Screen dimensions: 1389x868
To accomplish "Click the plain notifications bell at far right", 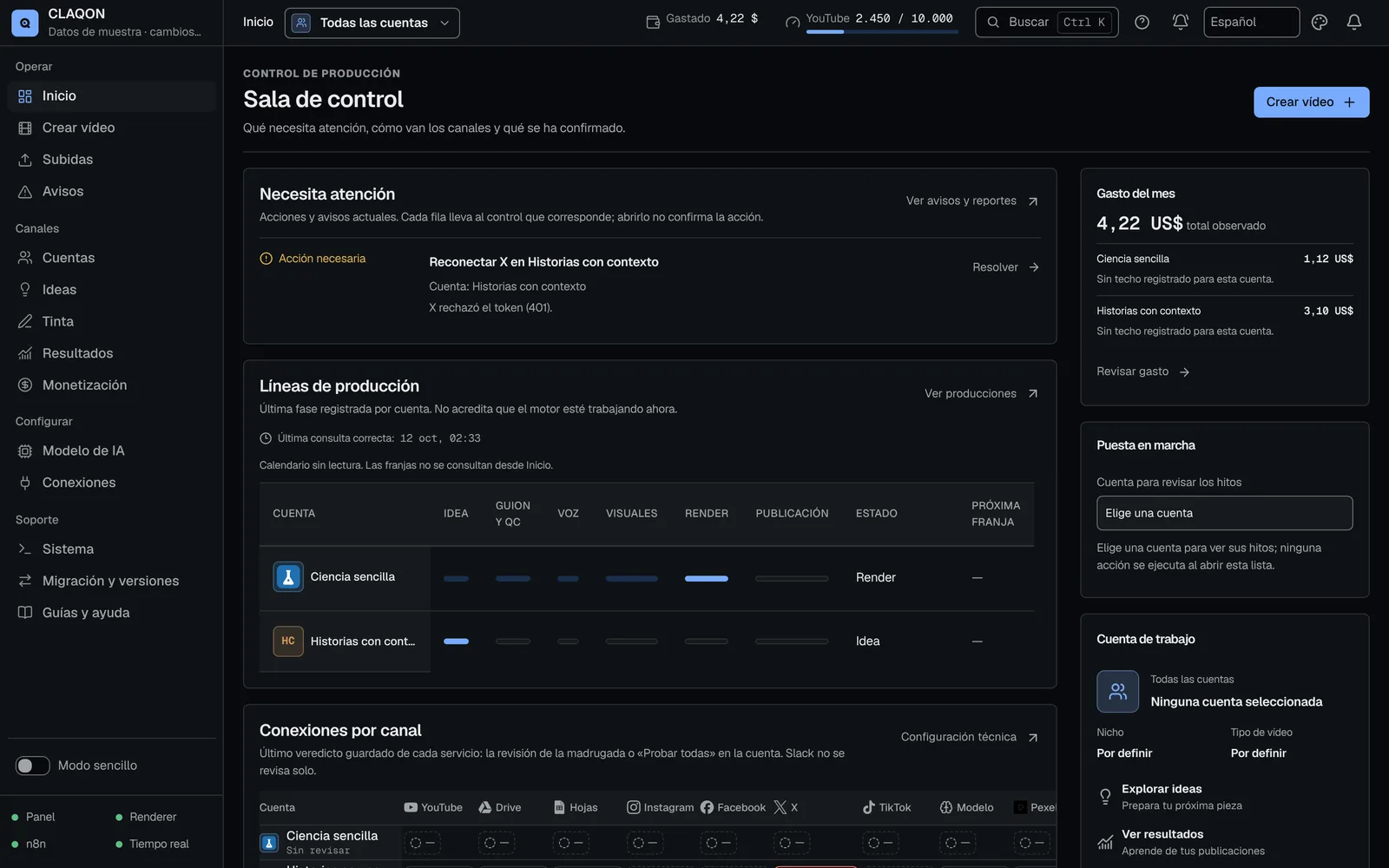I will (1353, 23).
